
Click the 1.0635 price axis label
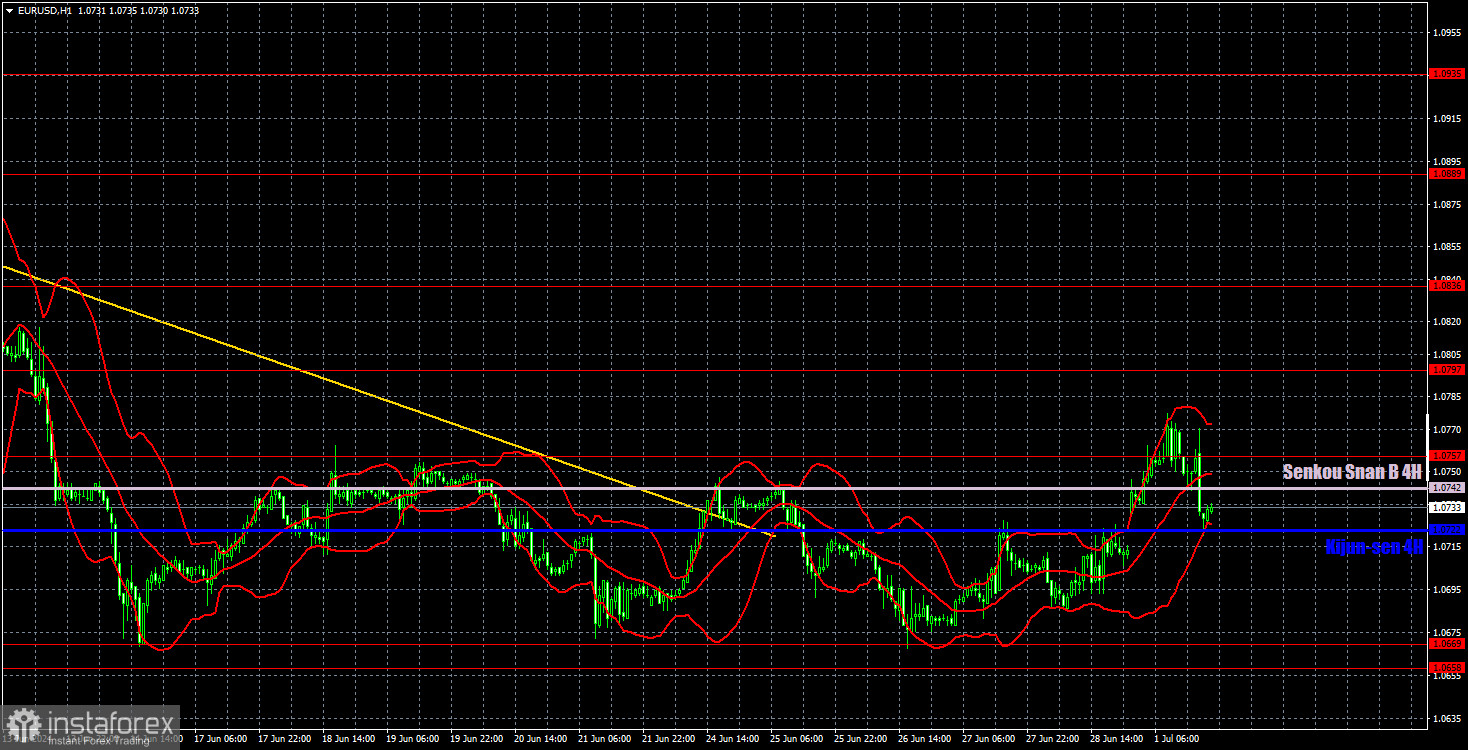click(1447, 718)
